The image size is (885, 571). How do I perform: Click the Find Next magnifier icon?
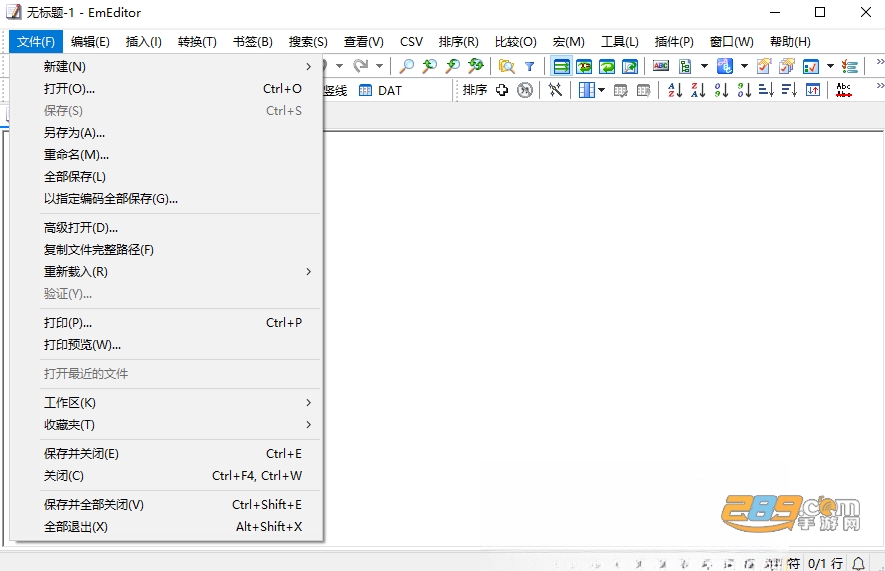pos(430,67)
